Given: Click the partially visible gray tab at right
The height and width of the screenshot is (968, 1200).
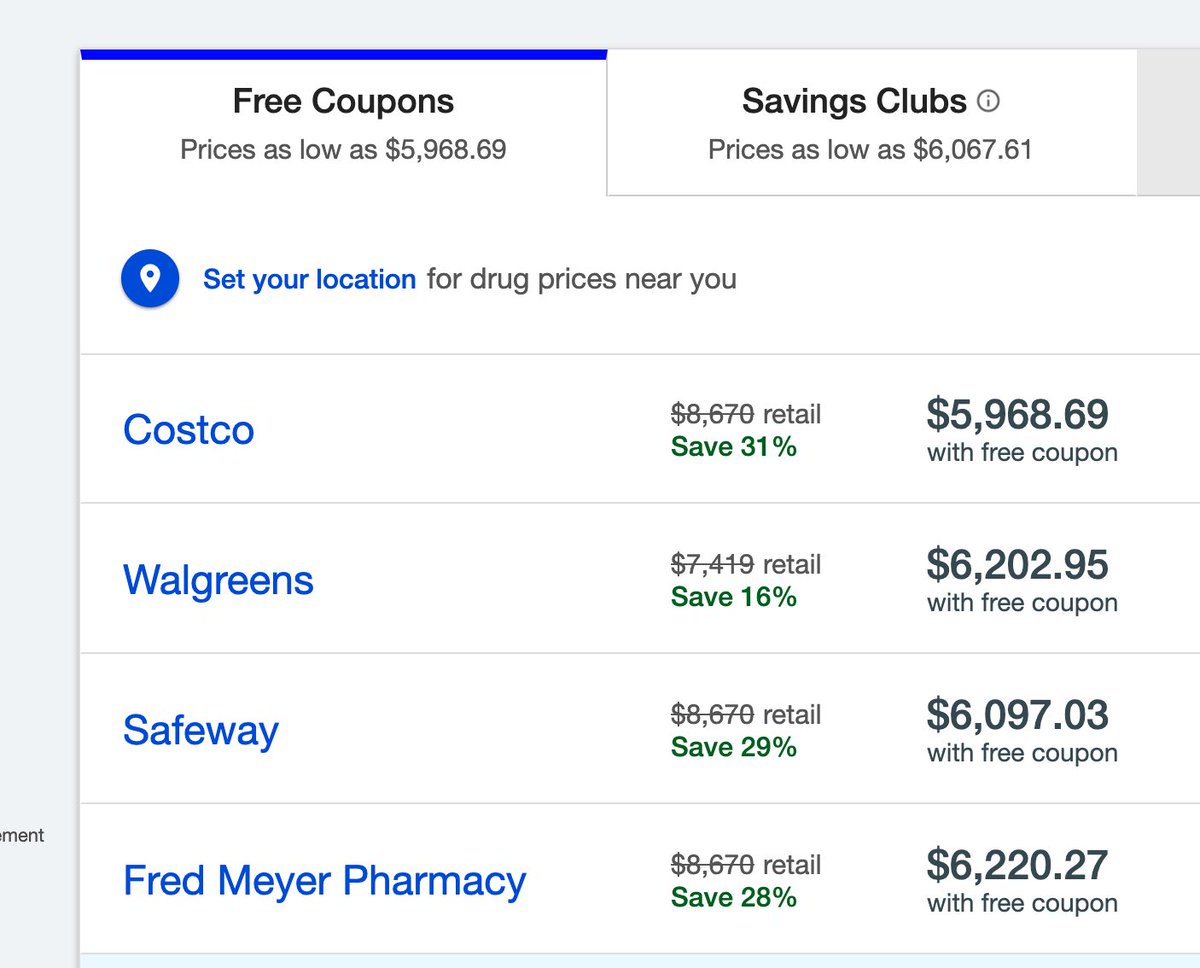Looking at the screenshot, I should (x=1168, y=122).
